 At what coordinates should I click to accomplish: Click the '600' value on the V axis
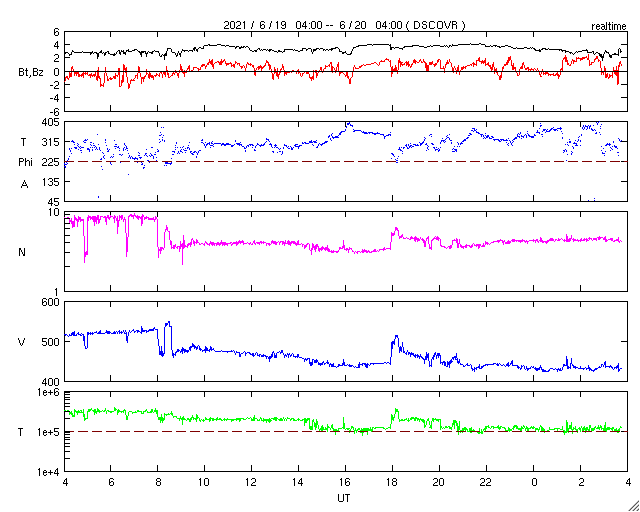[x=51, y=303]
